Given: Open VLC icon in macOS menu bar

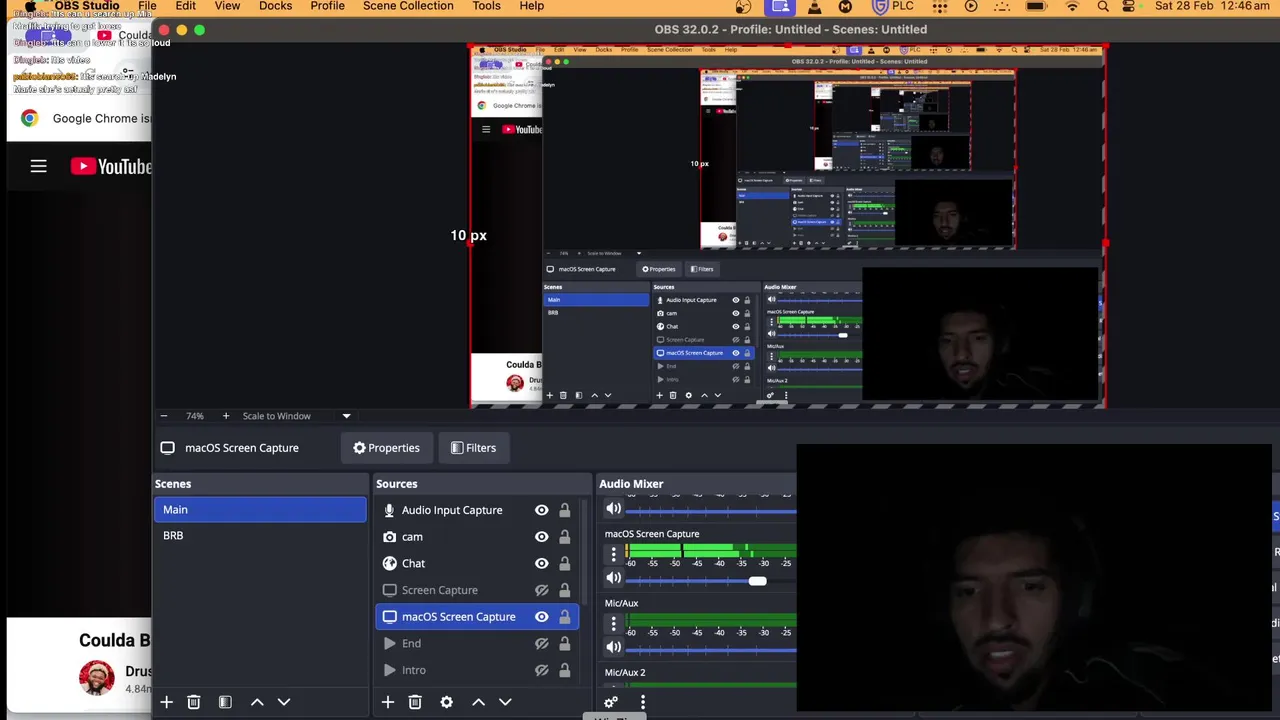Looking at the screenshot, I should [814, 6].
